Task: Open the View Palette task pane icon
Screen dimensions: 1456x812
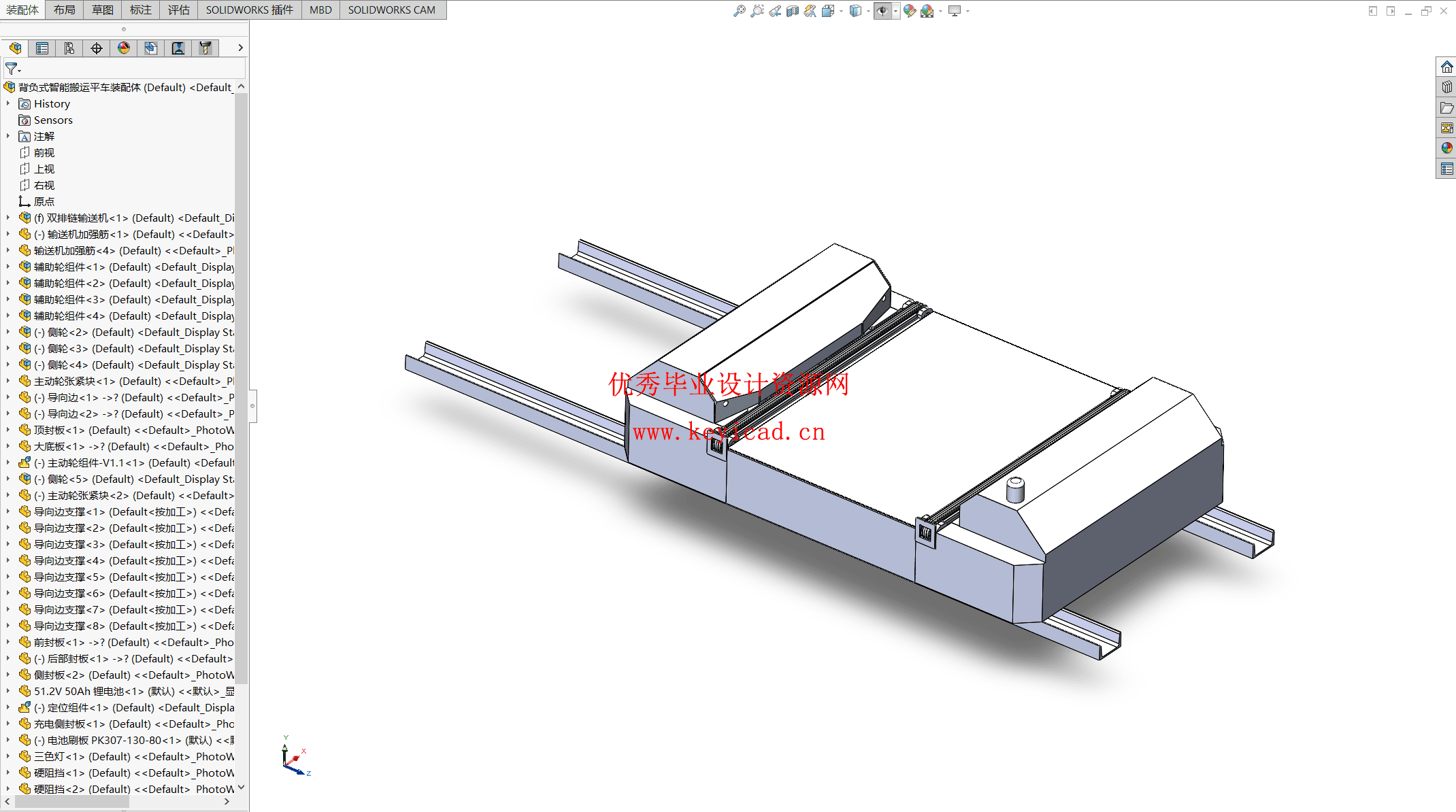Action: (1446, 128)
